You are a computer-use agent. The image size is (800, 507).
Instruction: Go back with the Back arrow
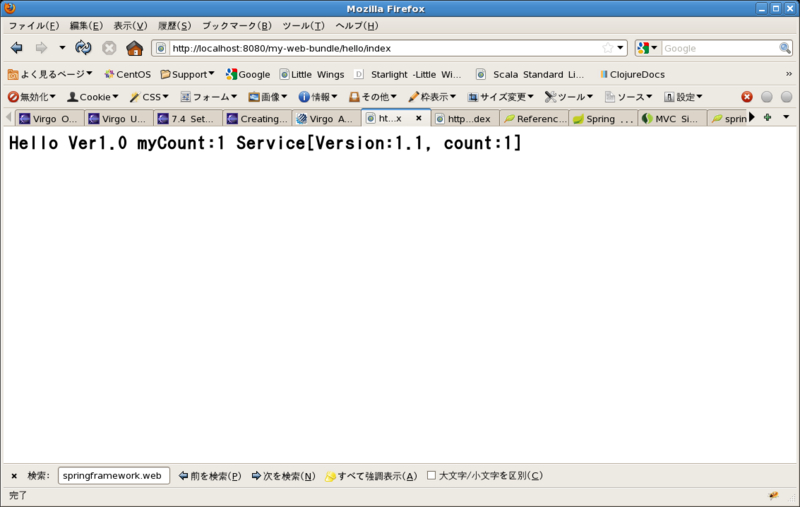pyautogui.click(x=16, y=48)
